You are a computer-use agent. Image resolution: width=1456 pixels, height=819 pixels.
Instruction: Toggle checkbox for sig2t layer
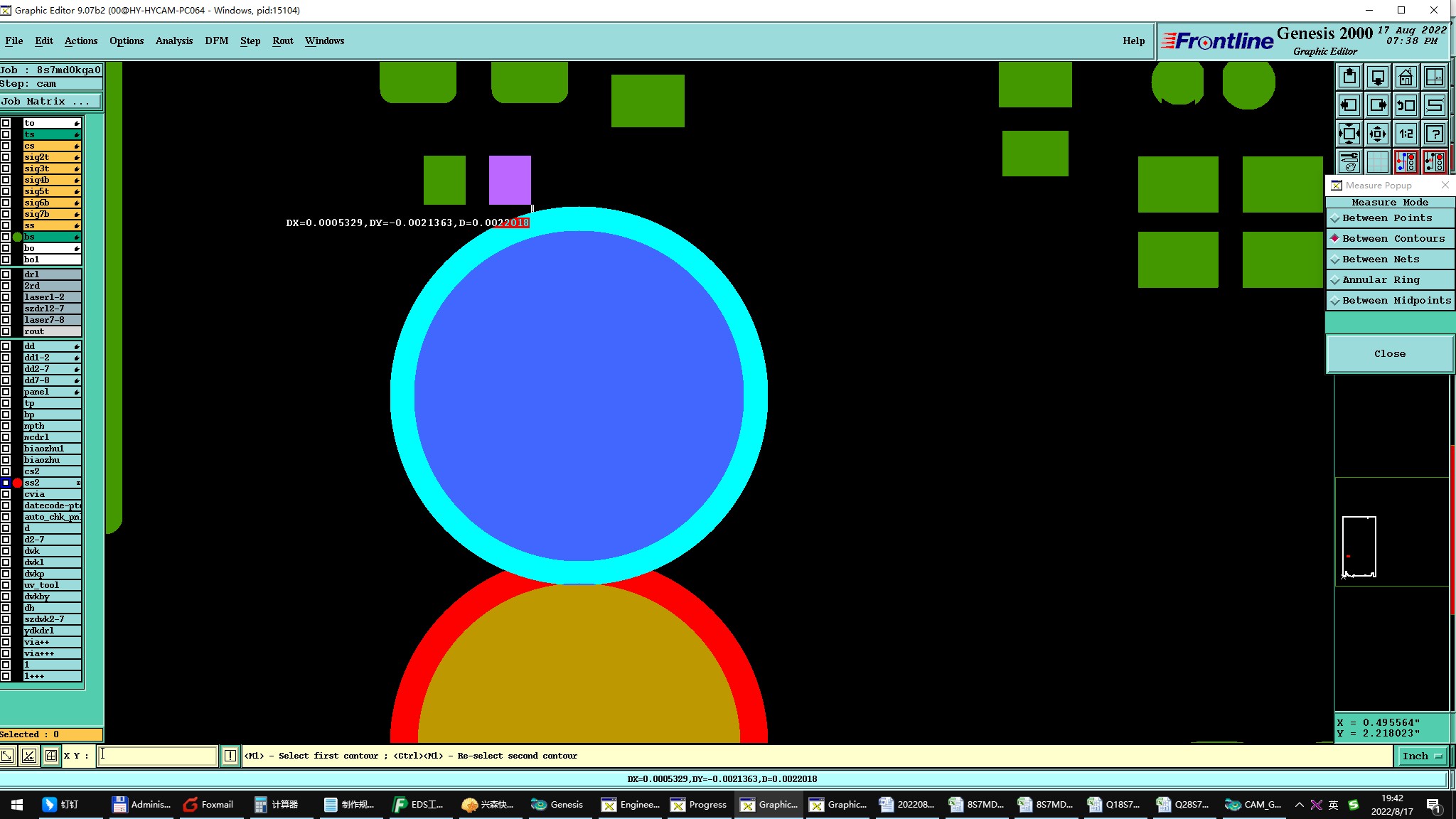point(6,157)
